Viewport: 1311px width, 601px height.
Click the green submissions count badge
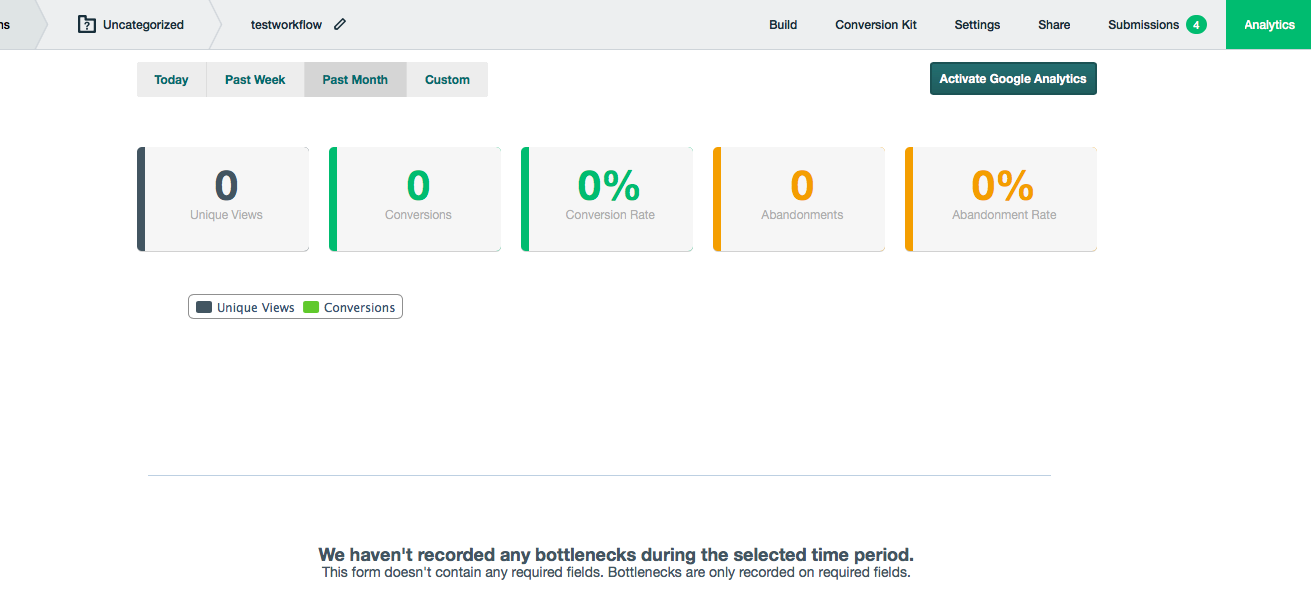[x=1196, y=25]
